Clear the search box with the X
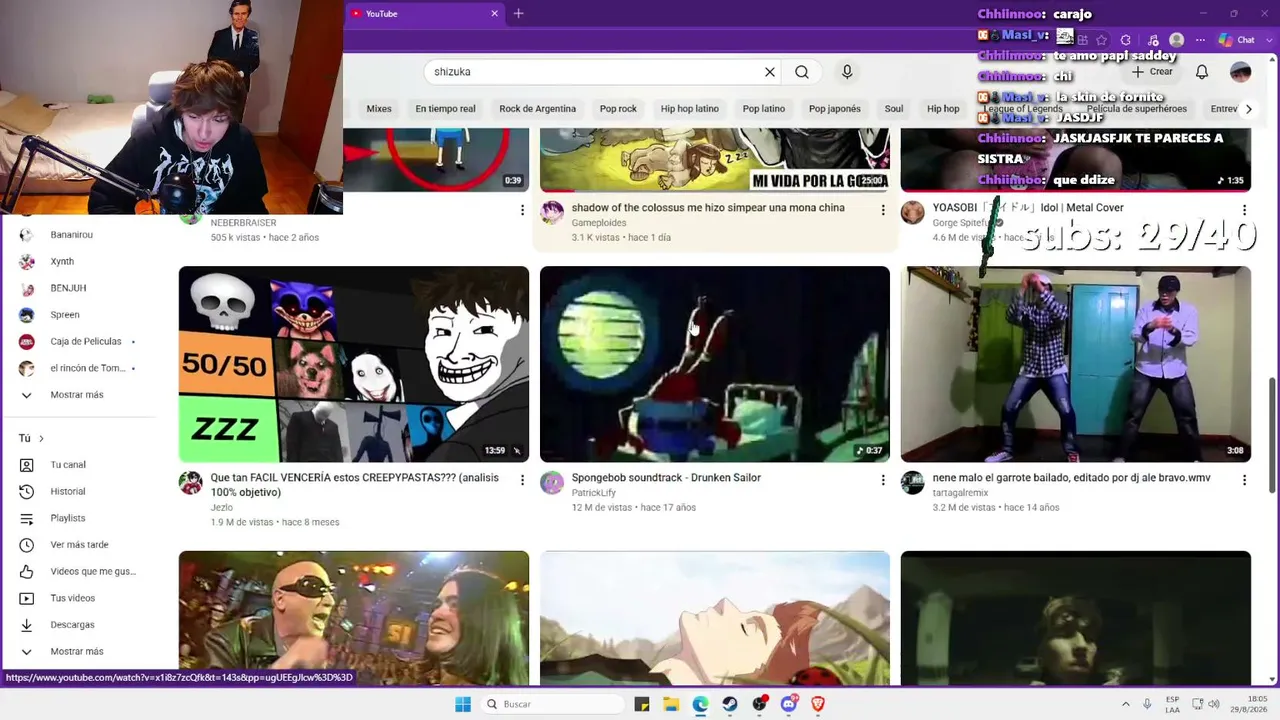The height and width of the screenshot is (720, 1280). click(770, 72)
